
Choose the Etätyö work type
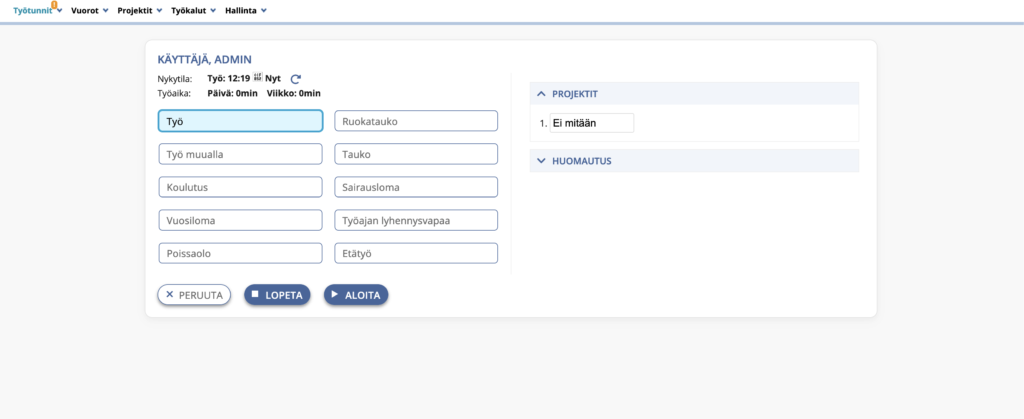415,253
